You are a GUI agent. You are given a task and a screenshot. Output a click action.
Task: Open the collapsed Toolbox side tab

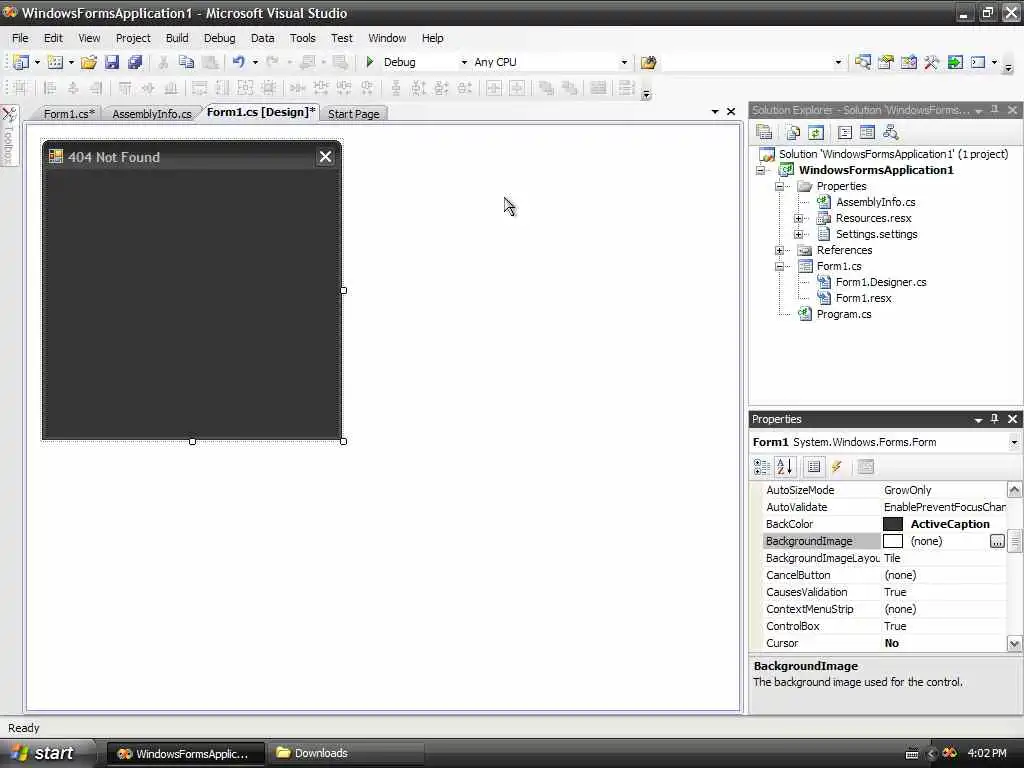pyautogui.click(x=9, y=136)
